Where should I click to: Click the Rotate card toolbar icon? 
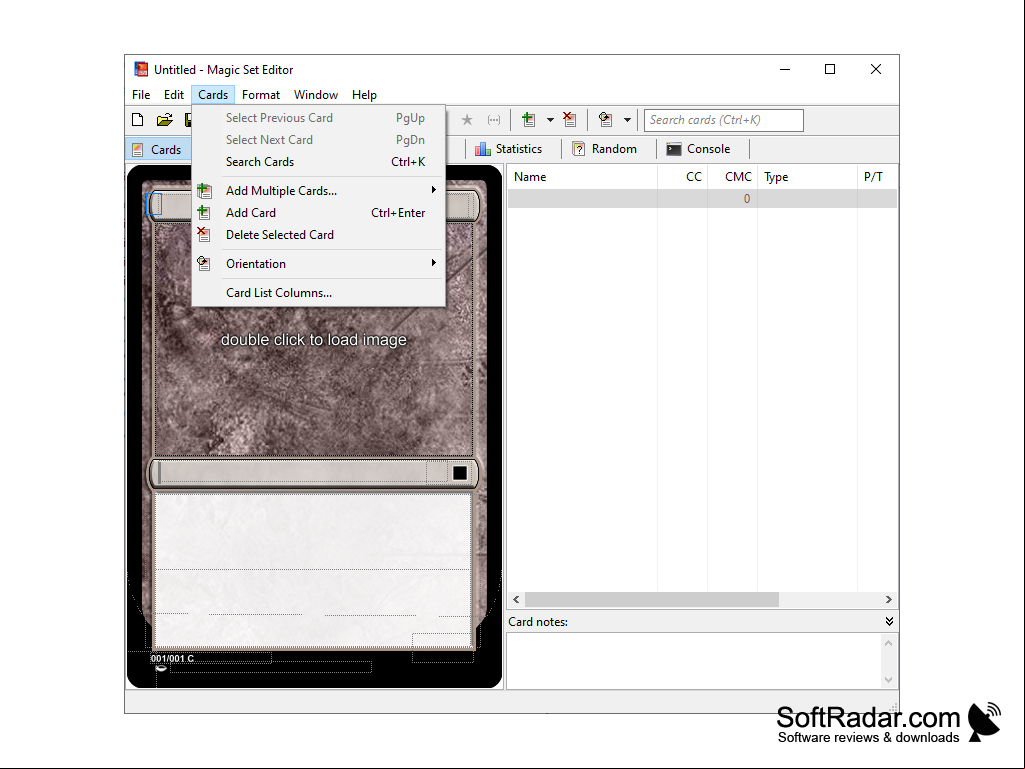(x=605, y=120)
